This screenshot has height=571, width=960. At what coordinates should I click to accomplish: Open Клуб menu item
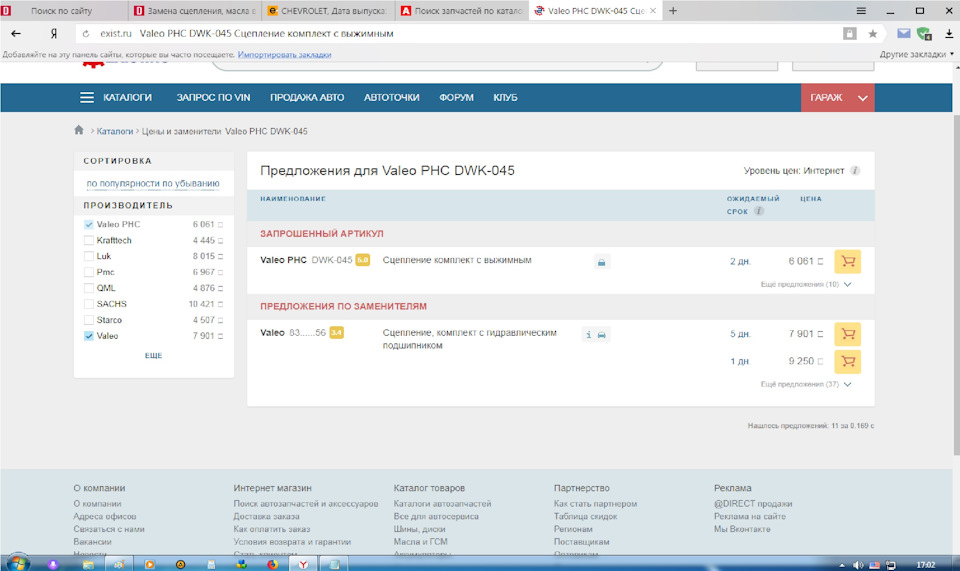click(505, 97)
